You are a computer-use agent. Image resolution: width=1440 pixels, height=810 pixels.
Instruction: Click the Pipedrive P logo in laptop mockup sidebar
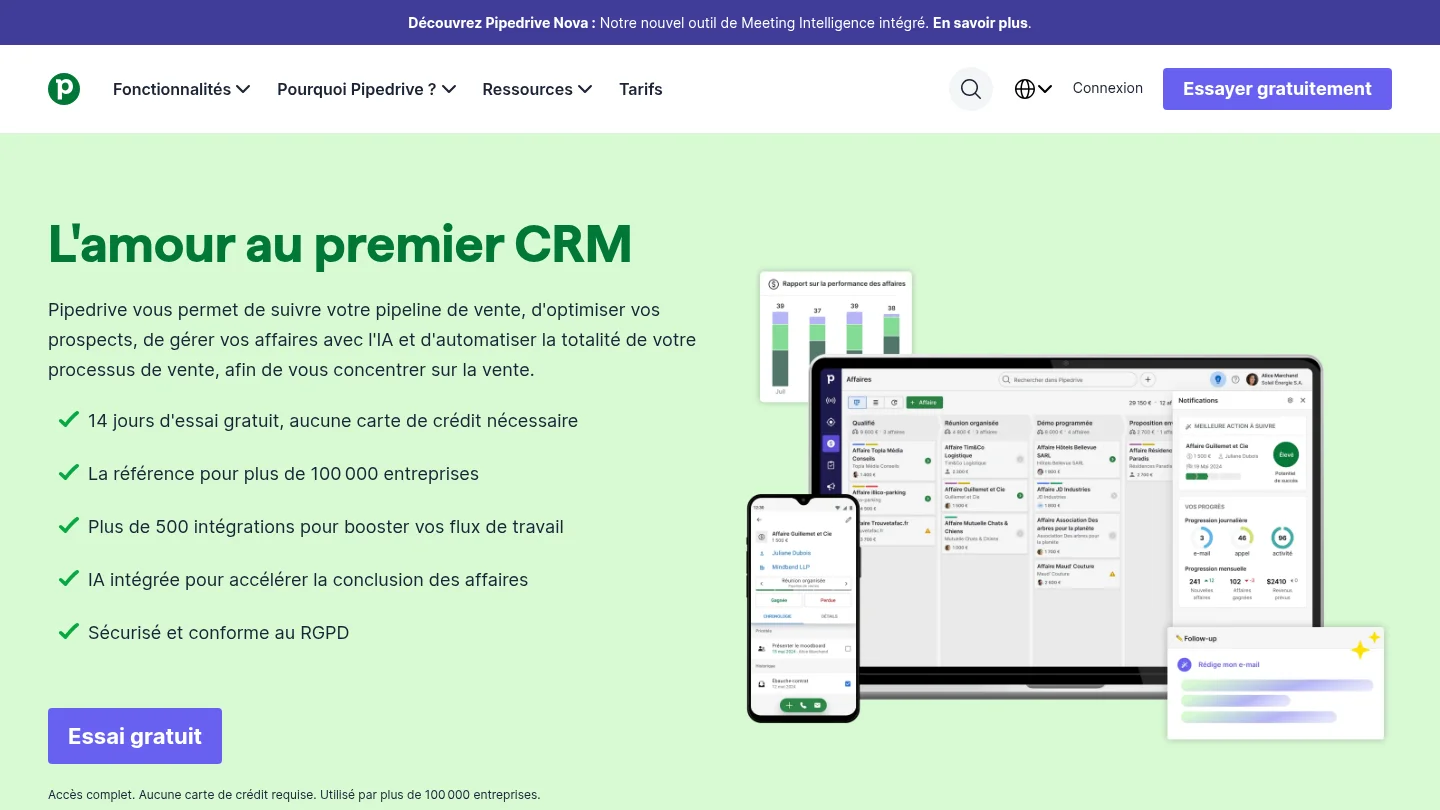[x=830, y=380]
